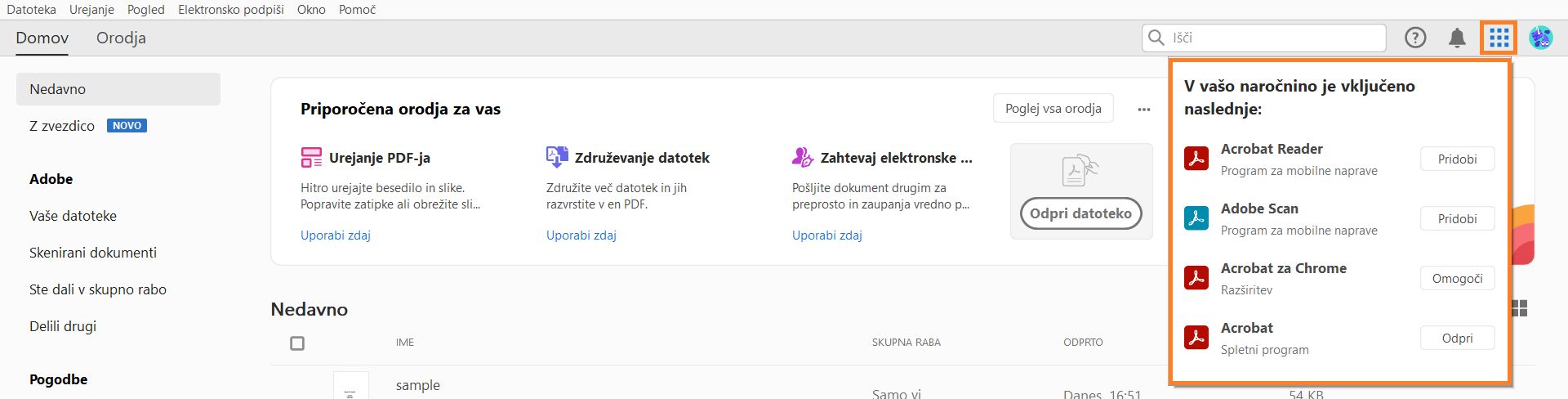Click the search magnifier icon
Screen dimensions: 1568x399
tap(1156, 38)
